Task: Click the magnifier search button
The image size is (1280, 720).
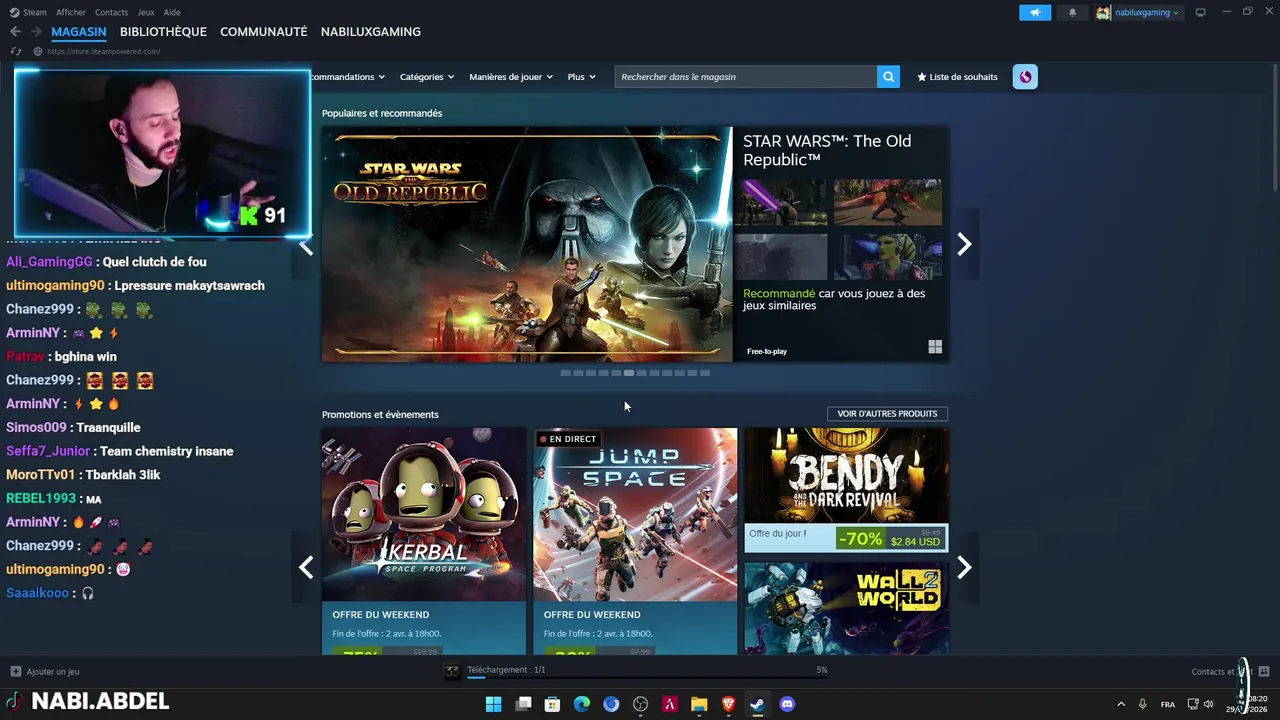Action: 888,77
